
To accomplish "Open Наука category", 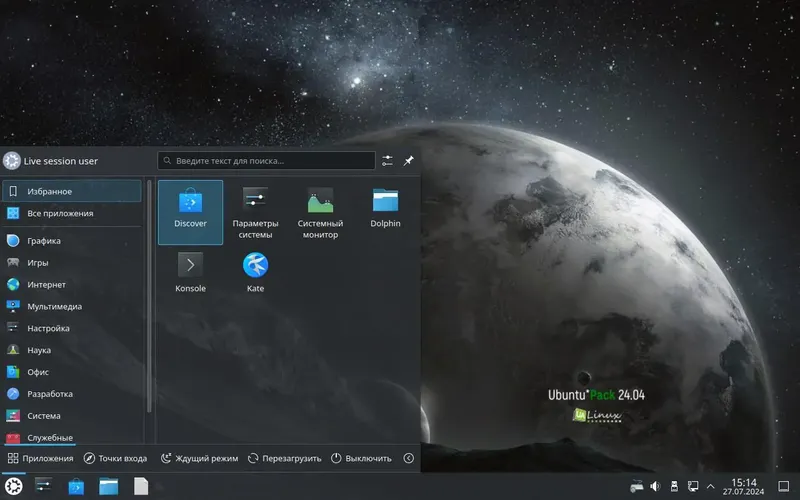I will [x=72, y=351].
